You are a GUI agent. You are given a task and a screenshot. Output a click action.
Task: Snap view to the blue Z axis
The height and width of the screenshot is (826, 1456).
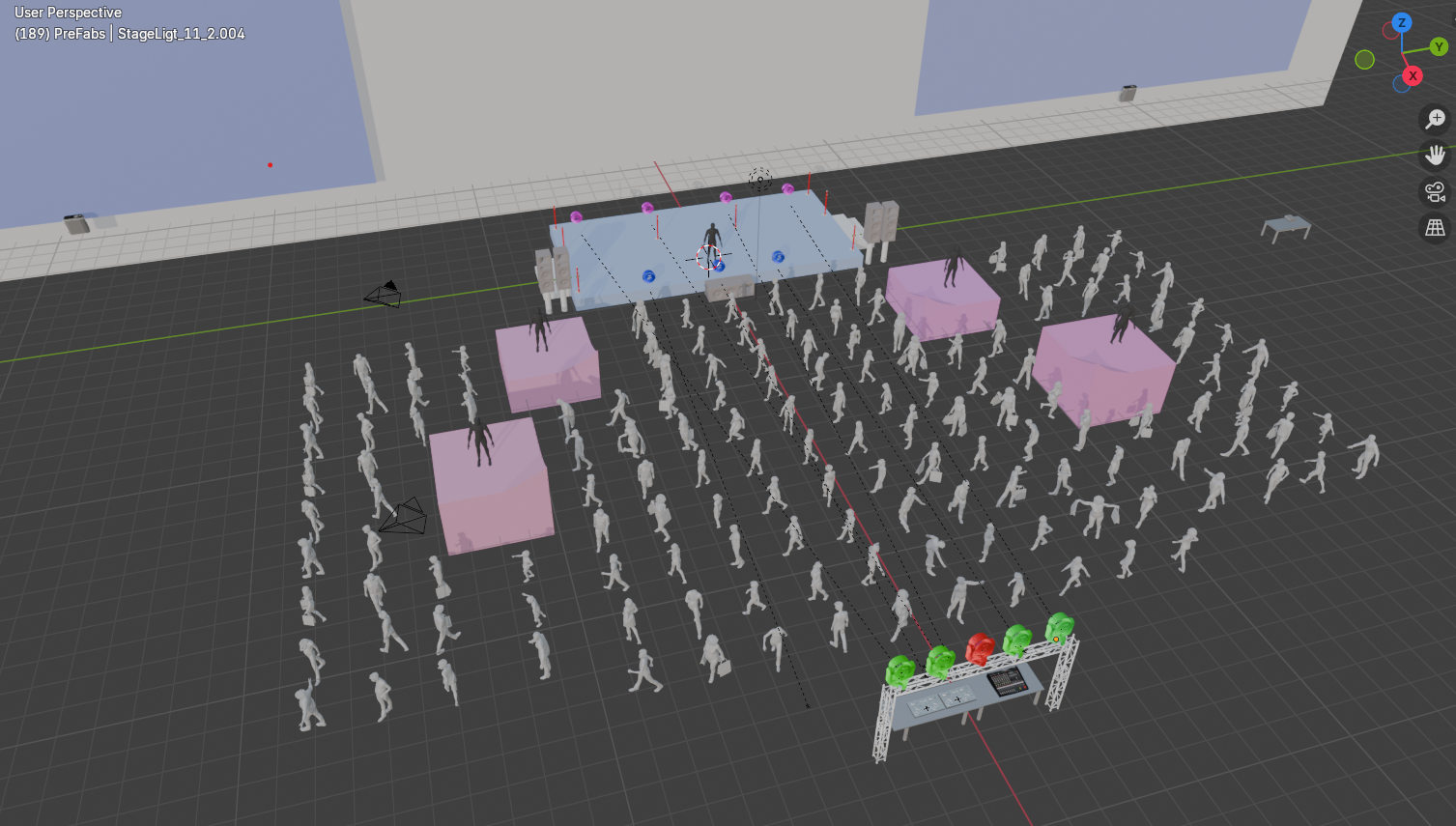[1402, 22]
